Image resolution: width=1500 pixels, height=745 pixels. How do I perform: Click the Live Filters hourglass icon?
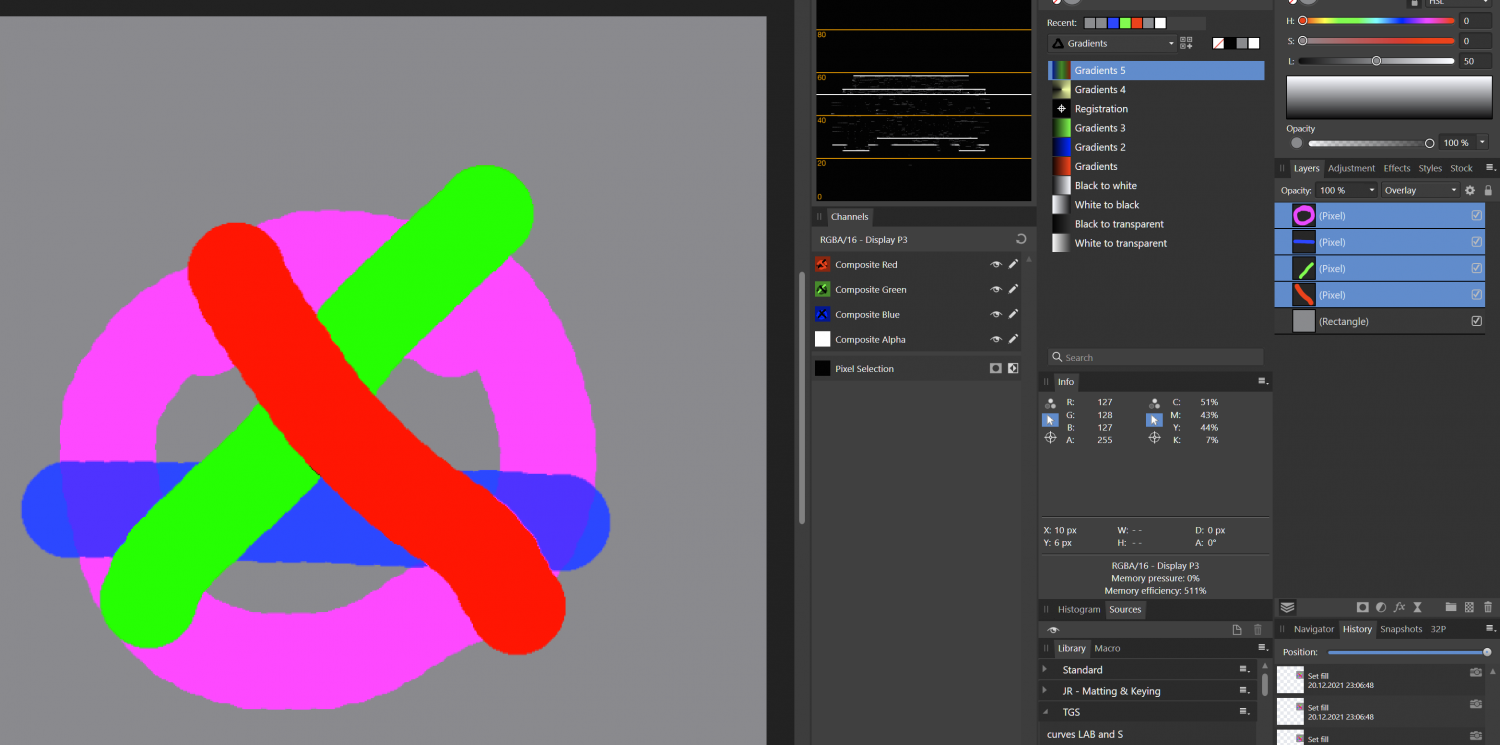point(1417,607)
